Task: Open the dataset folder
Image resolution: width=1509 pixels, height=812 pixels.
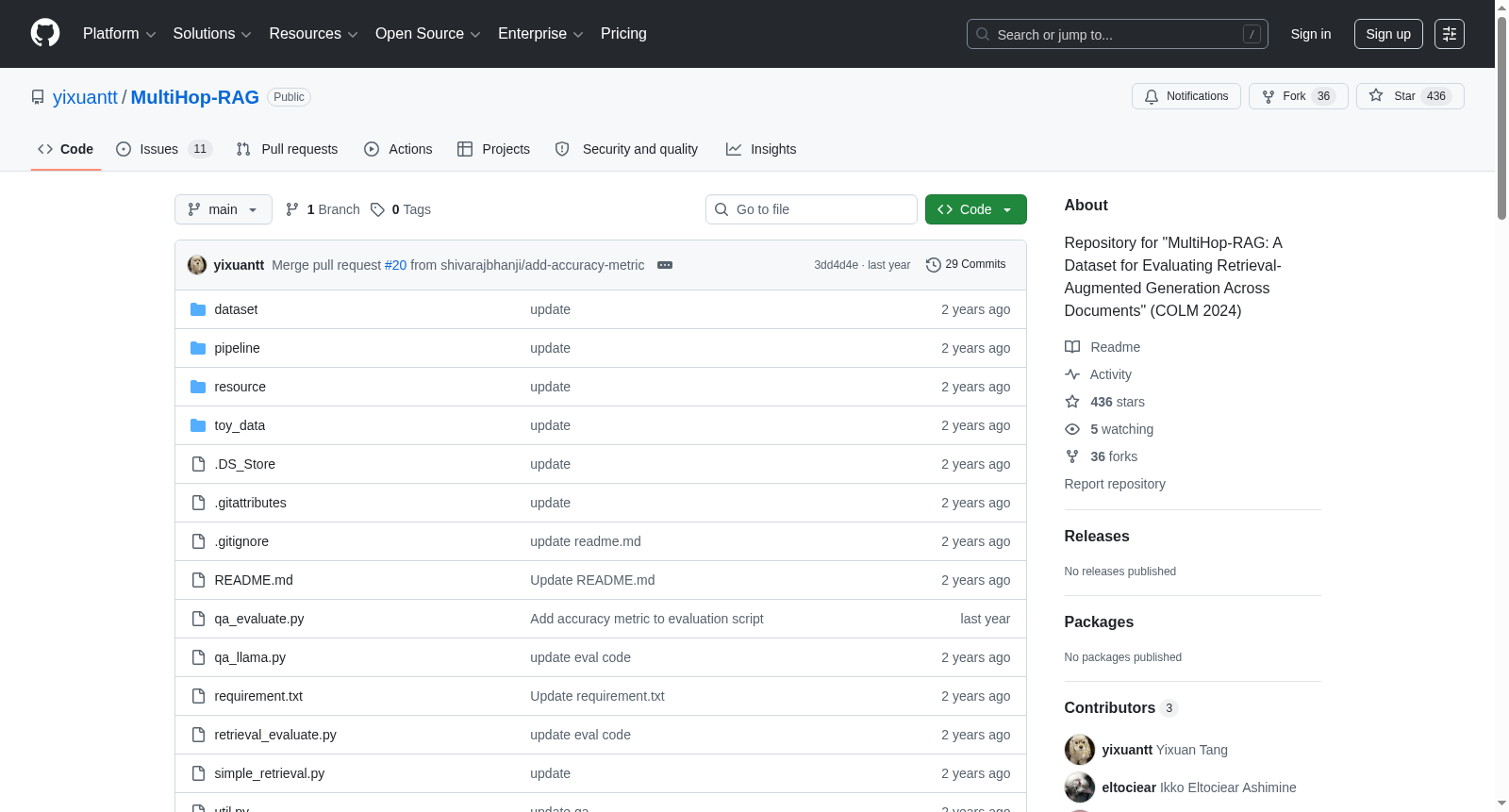Action: click(236, 309)
